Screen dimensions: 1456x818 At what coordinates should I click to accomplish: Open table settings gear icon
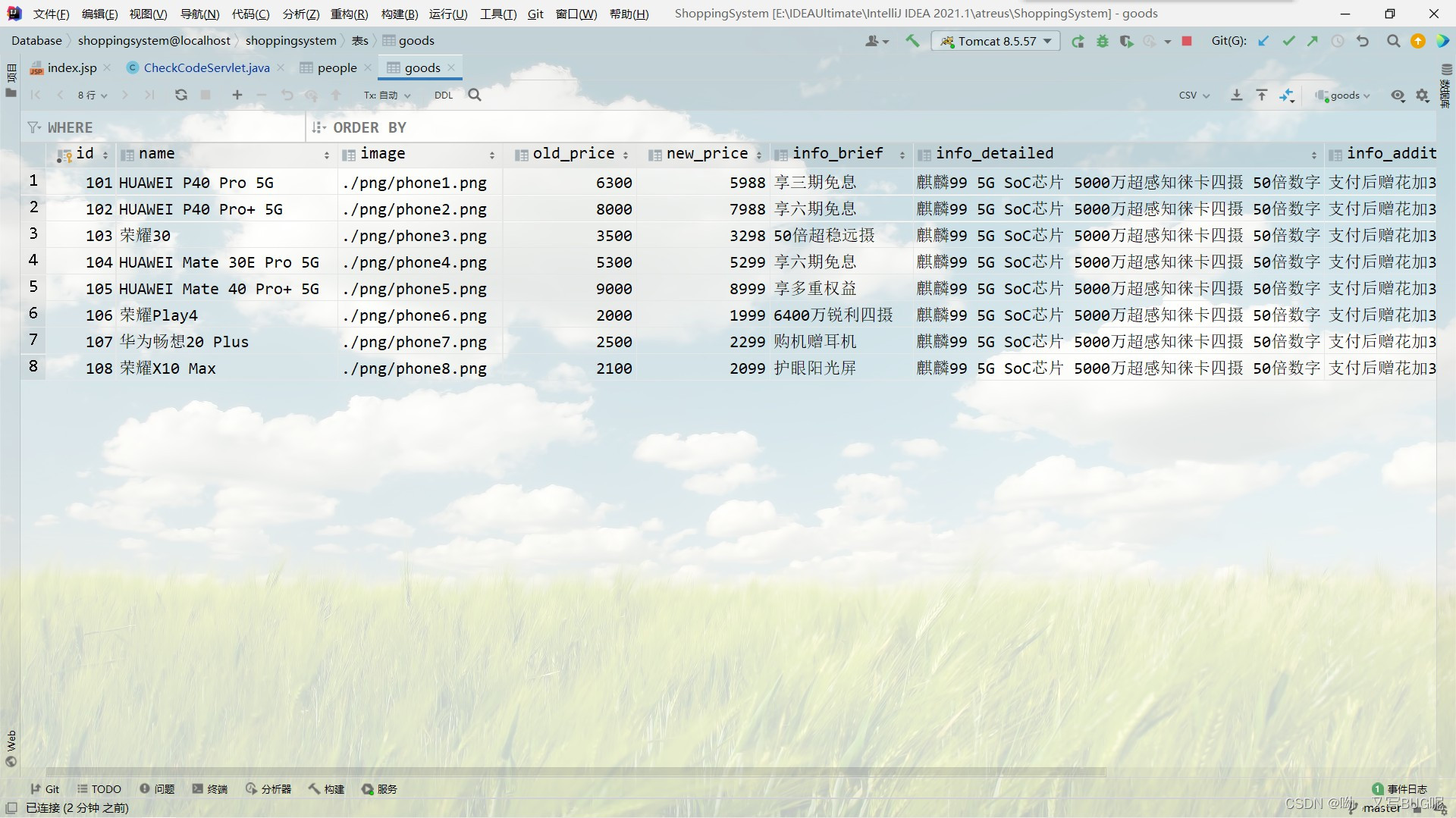pos(1423,96)
